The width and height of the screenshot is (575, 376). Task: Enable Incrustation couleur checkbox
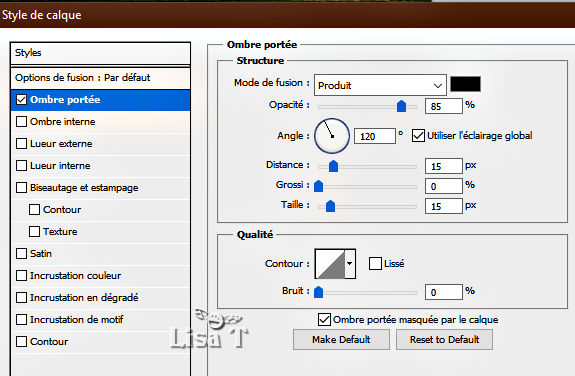(21, 275)
